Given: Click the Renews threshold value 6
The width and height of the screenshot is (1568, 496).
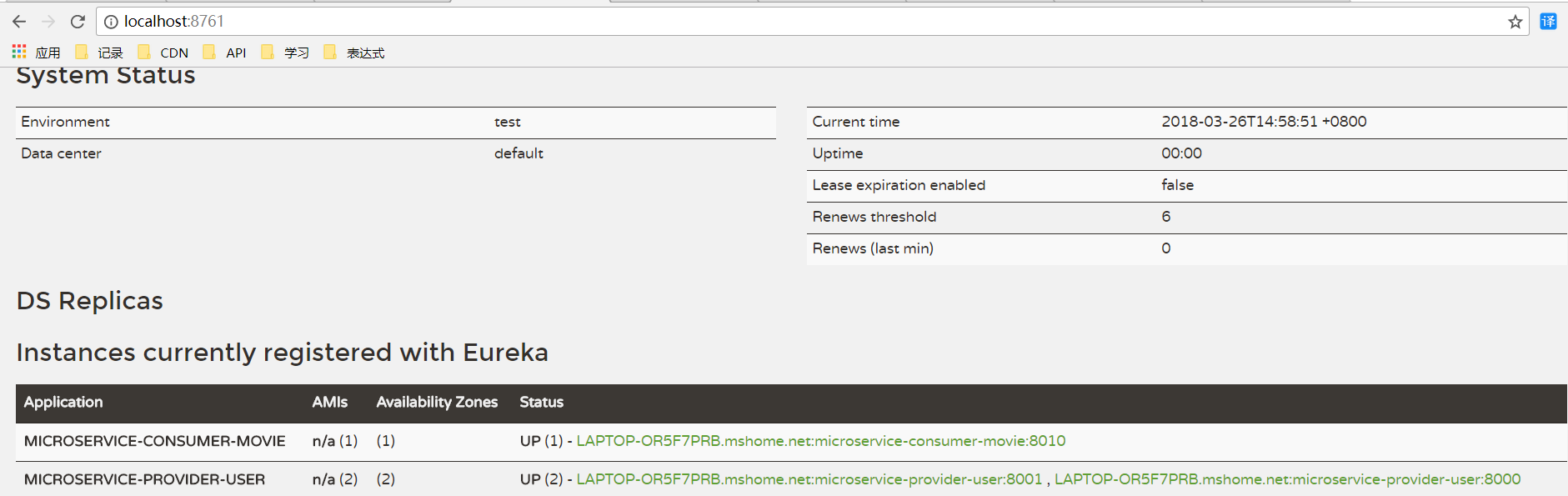Looking at the screenshot, I should 1166,217.
